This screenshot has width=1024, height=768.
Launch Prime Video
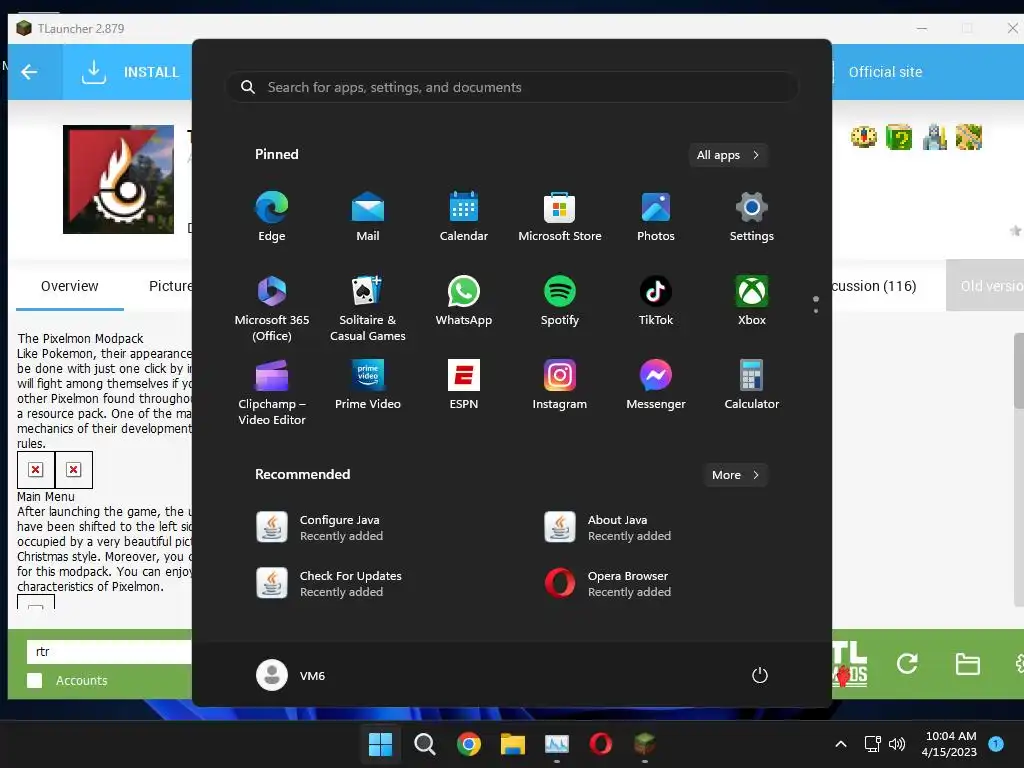pyautogui.click(x=368, y=385)
